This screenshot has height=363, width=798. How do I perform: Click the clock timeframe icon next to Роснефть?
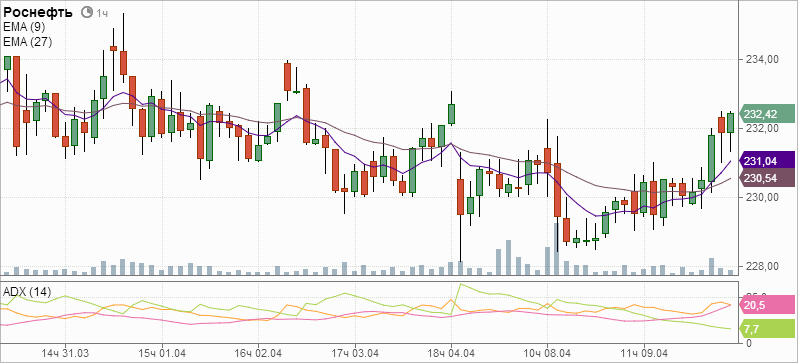[x=87, y=12]
